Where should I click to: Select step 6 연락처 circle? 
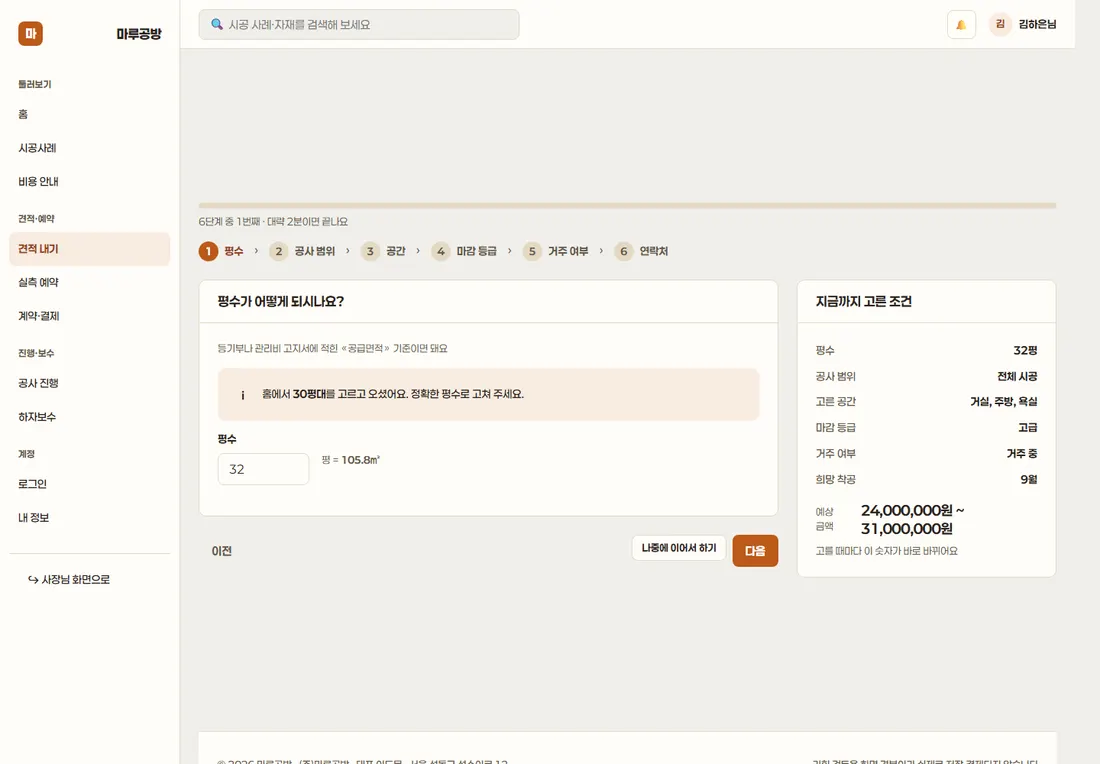[x=624, y=251]
